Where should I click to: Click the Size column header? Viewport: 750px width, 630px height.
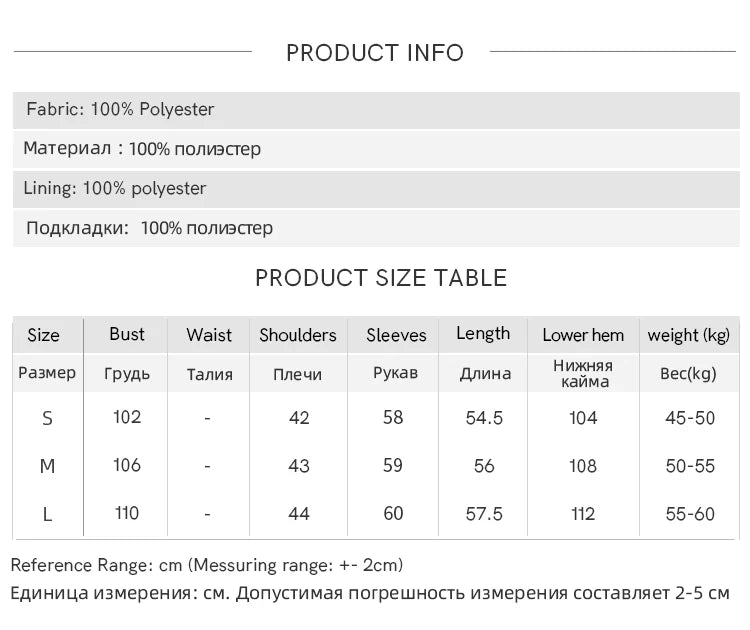[x=43, y=335]
